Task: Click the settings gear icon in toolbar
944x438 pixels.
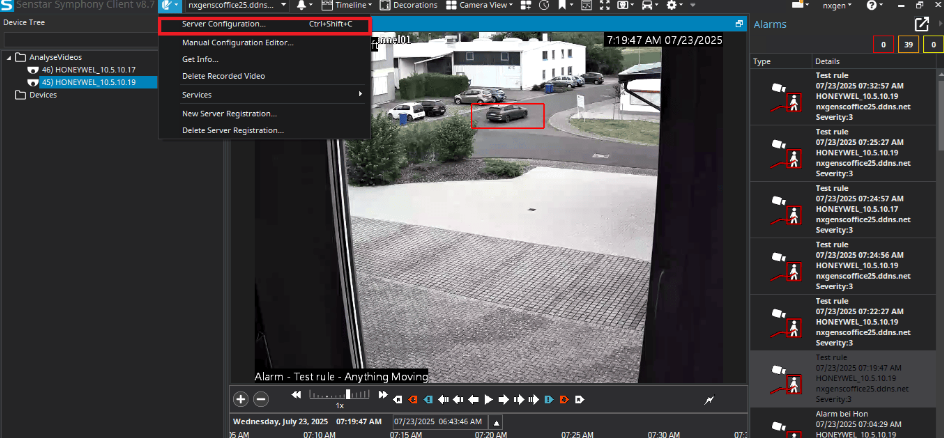Action: [672, 6]
